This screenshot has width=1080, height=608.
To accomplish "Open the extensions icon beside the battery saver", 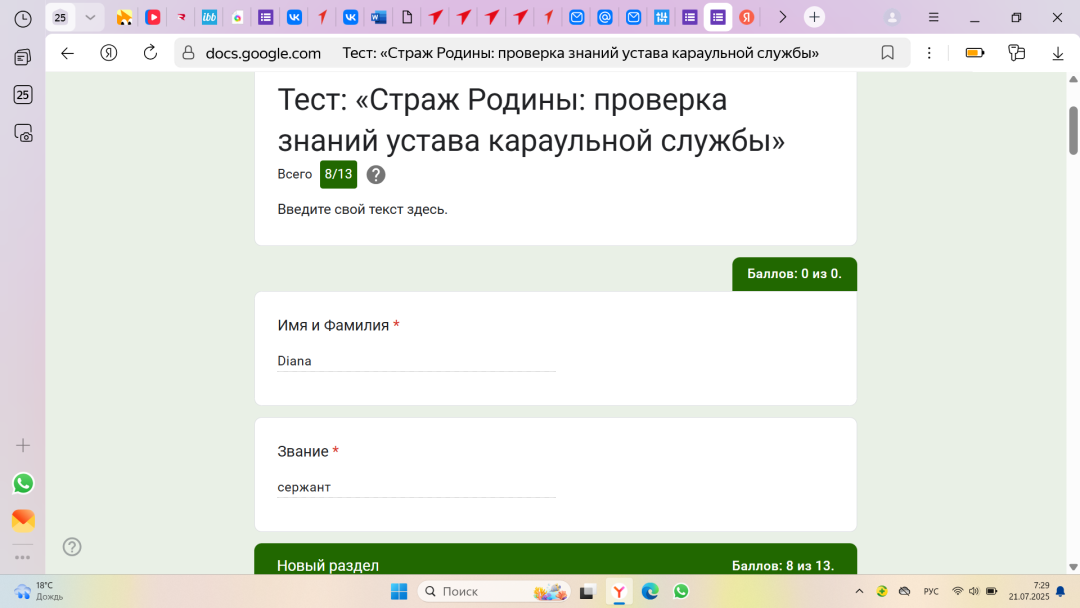I will (x=1017, y=53).
